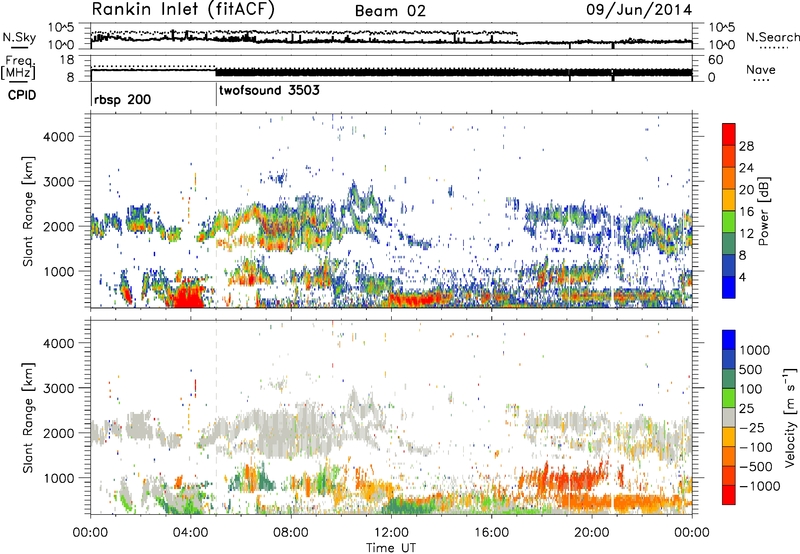Click the 'Rankin Inlet (fitACF)' plot title
Viewport: 800px width, 554px height.
183,9
